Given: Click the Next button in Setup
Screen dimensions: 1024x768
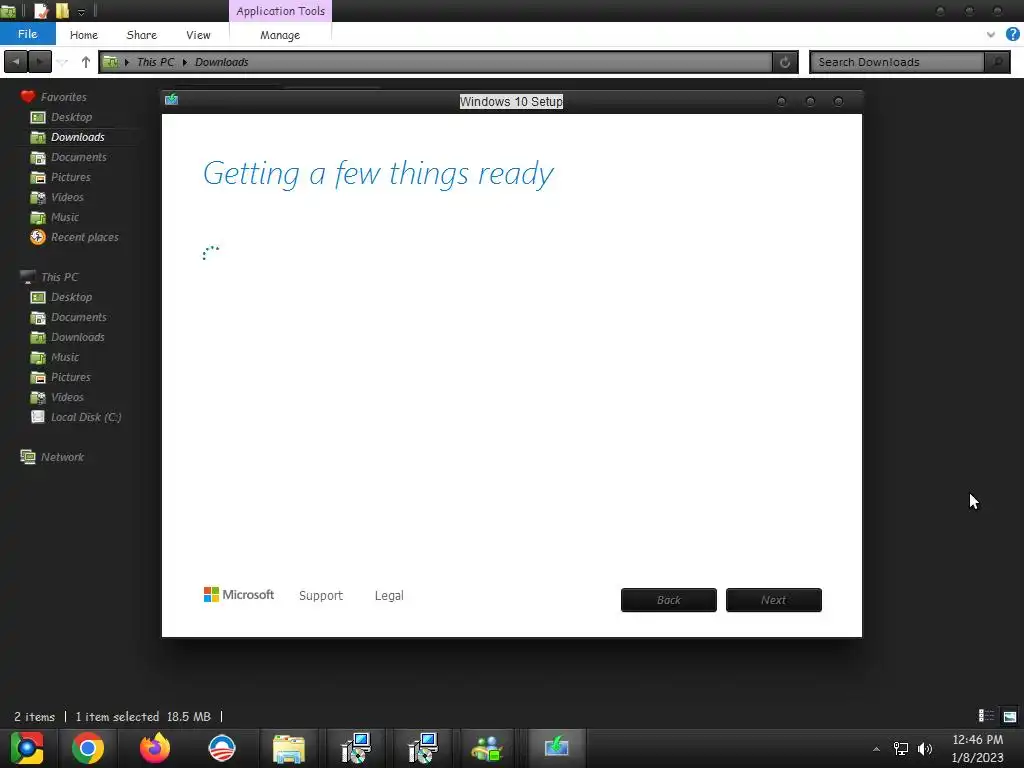Looking at the screenshot, I should tap(774, 600).
